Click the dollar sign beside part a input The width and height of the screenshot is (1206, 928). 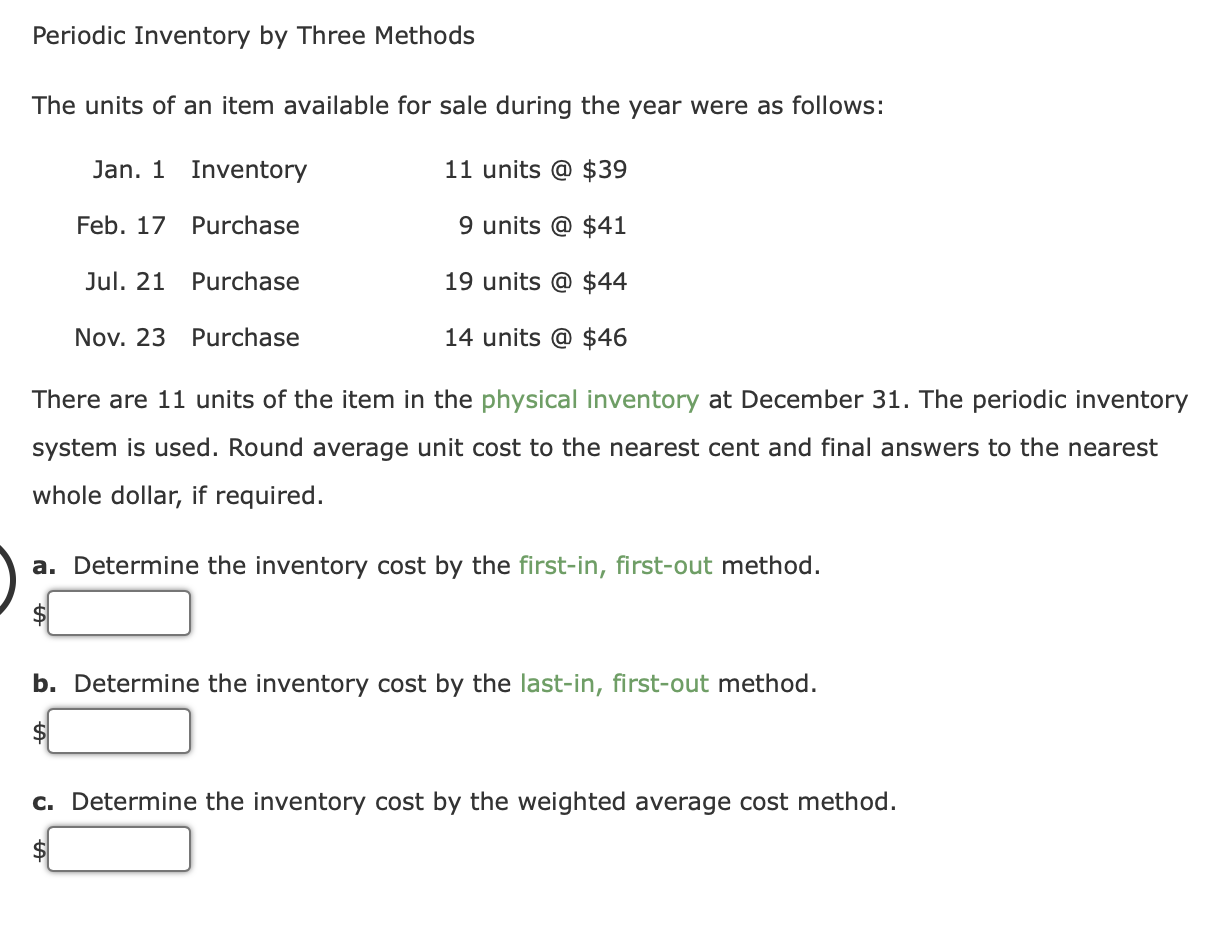(38, 615)
